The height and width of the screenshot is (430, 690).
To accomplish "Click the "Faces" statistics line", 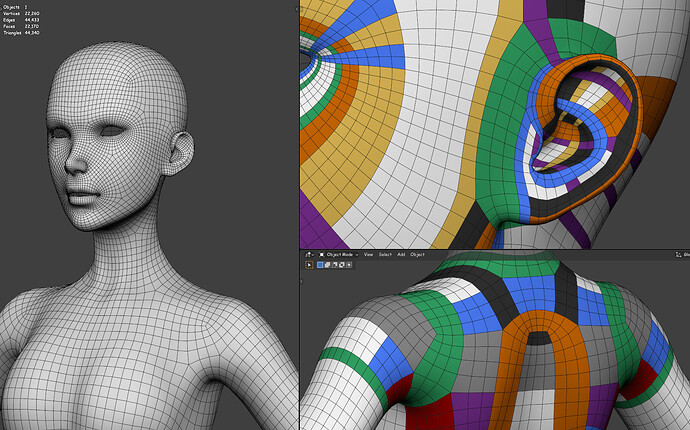I will (21, 26).
